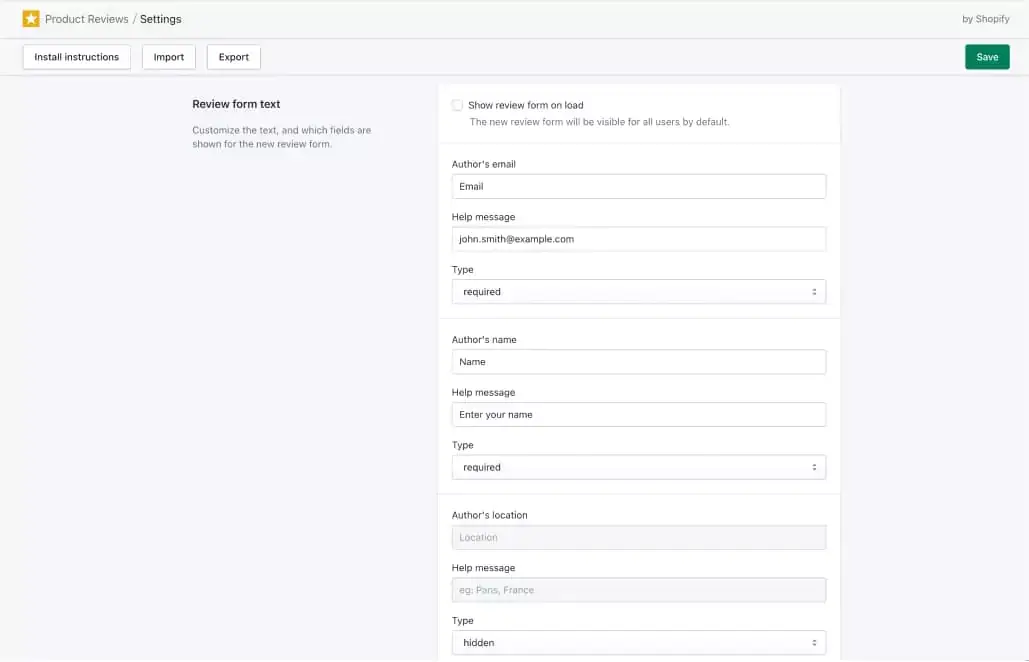Edit the email help message field
This screenshot has width=1029, height=662.
[x=639, y=239]
